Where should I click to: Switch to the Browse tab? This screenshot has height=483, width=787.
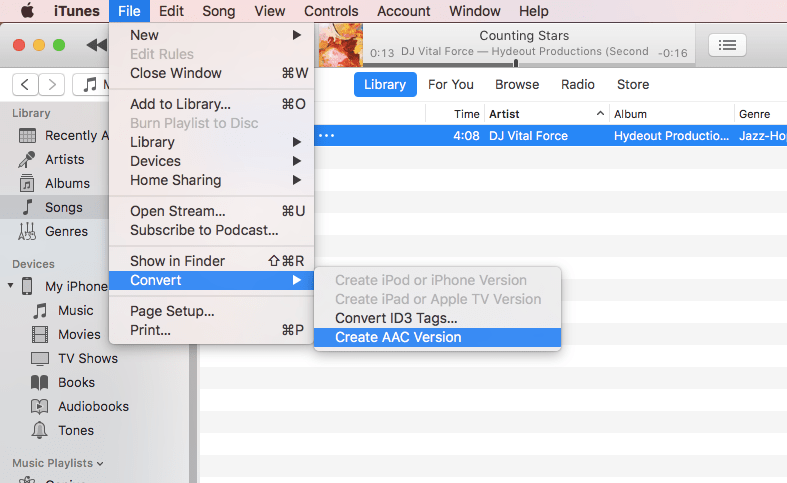517,84
